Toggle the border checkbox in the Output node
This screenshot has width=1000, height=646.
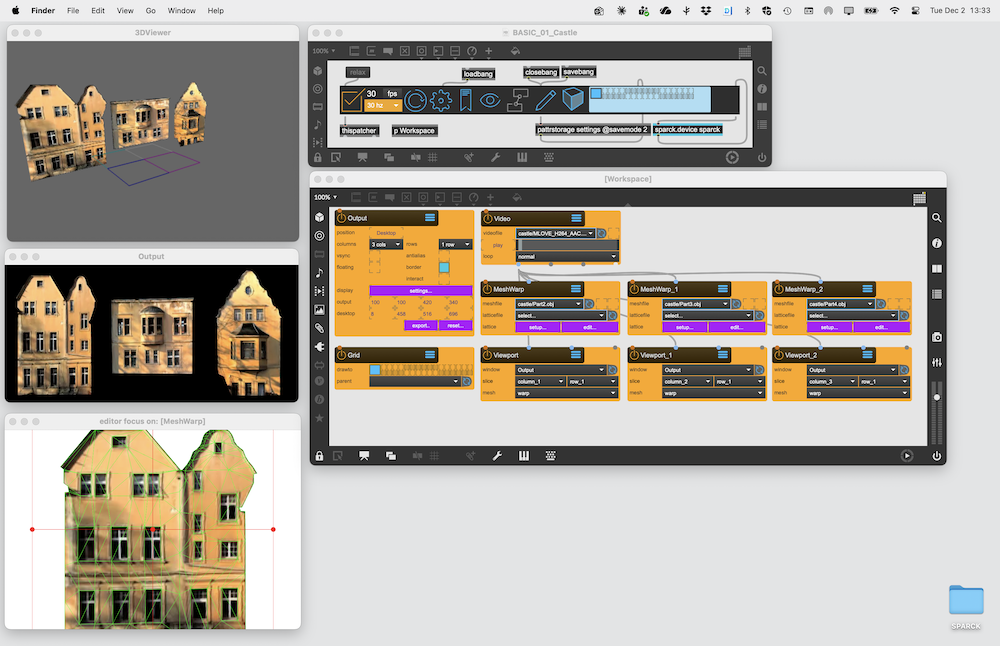[x=445, y=267]
